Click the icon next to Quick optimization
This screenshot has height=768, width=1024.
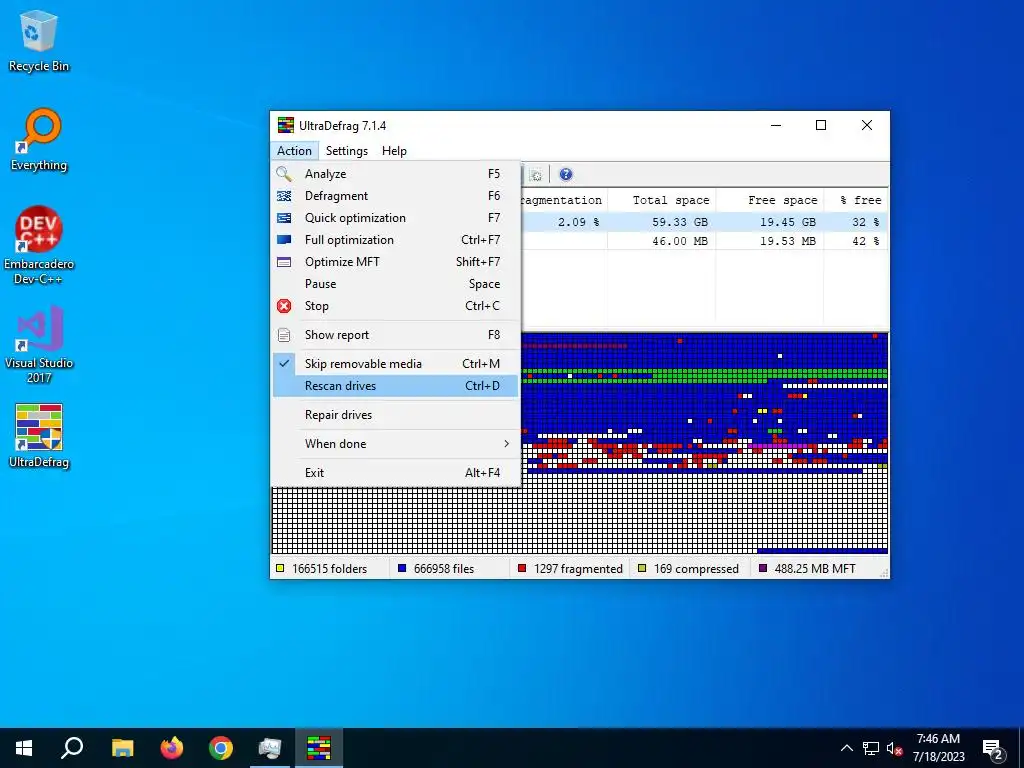(284, 218)
